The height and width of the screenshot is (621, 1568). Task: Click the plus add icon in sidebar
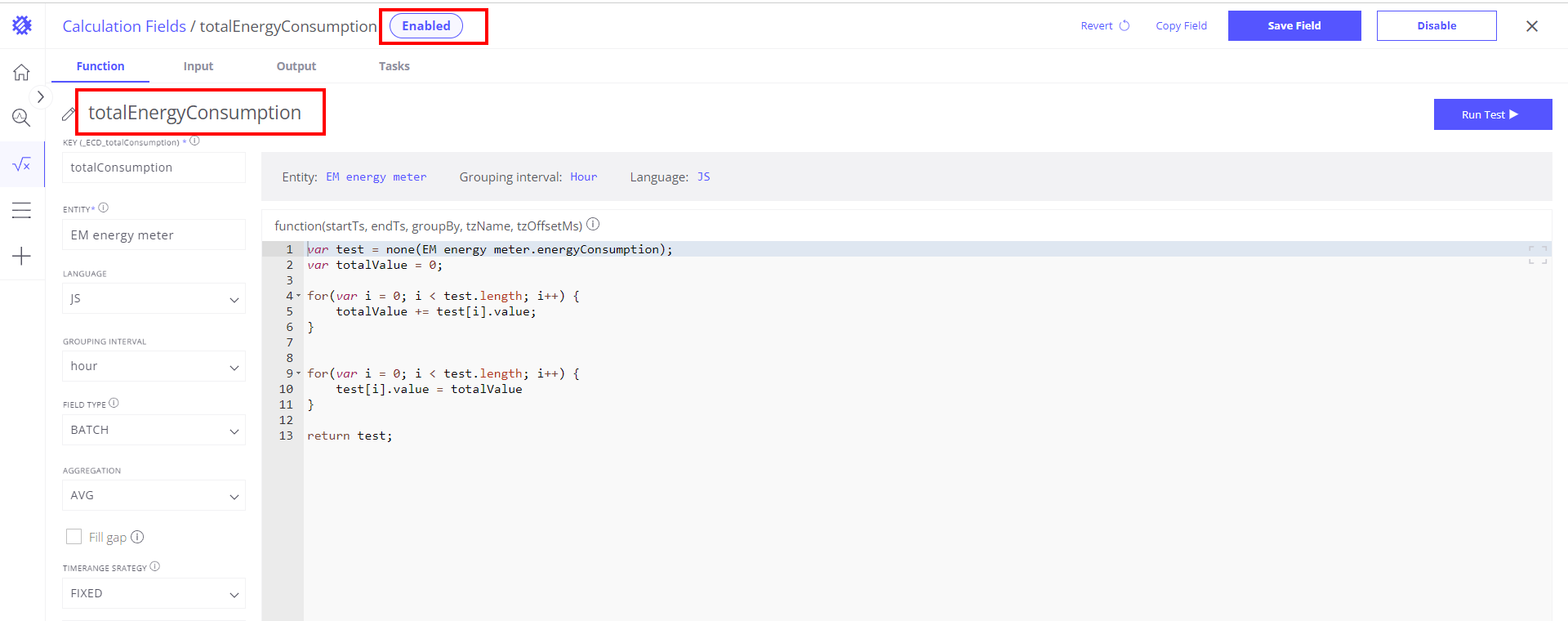coord(21,256)
